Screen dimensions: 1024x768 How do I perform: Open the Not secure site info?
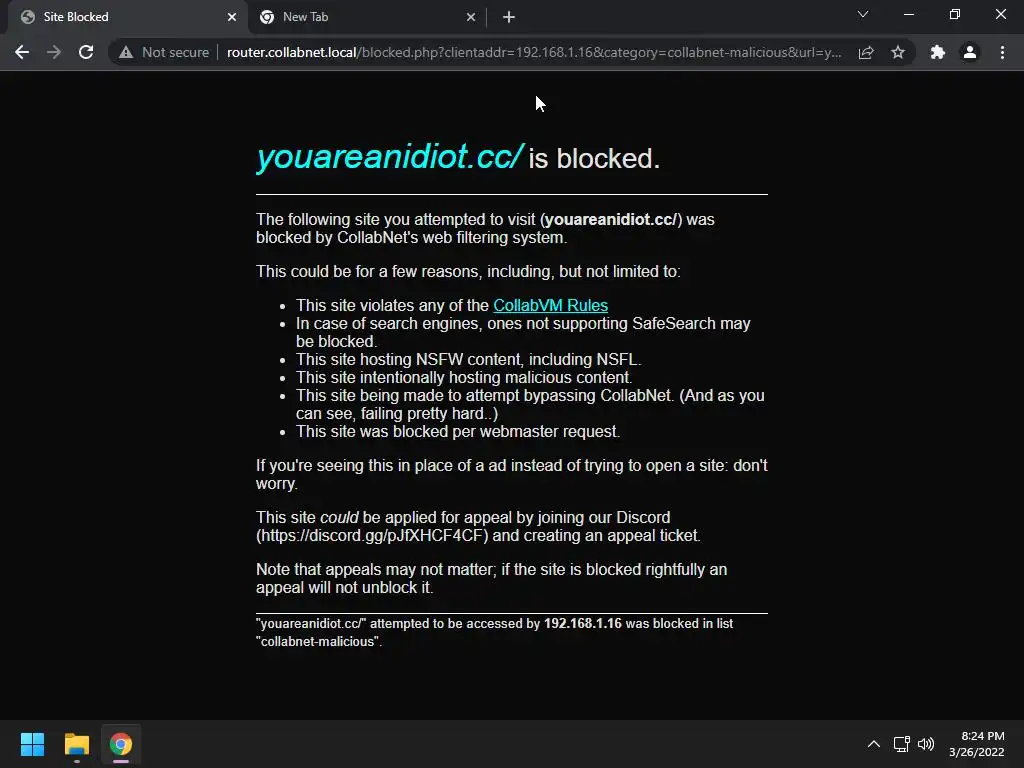click(x=164, y=52)
